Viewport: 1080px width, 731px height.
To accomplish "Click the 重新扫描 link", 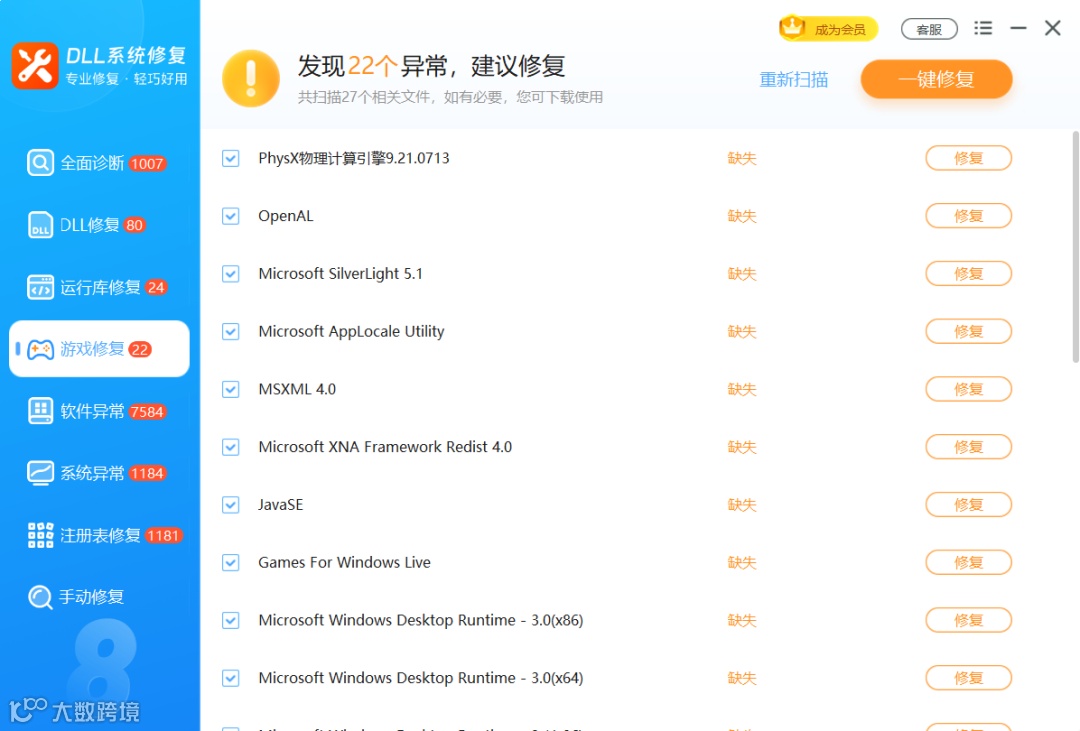I will pyautogui.click(x=793, y=80).
